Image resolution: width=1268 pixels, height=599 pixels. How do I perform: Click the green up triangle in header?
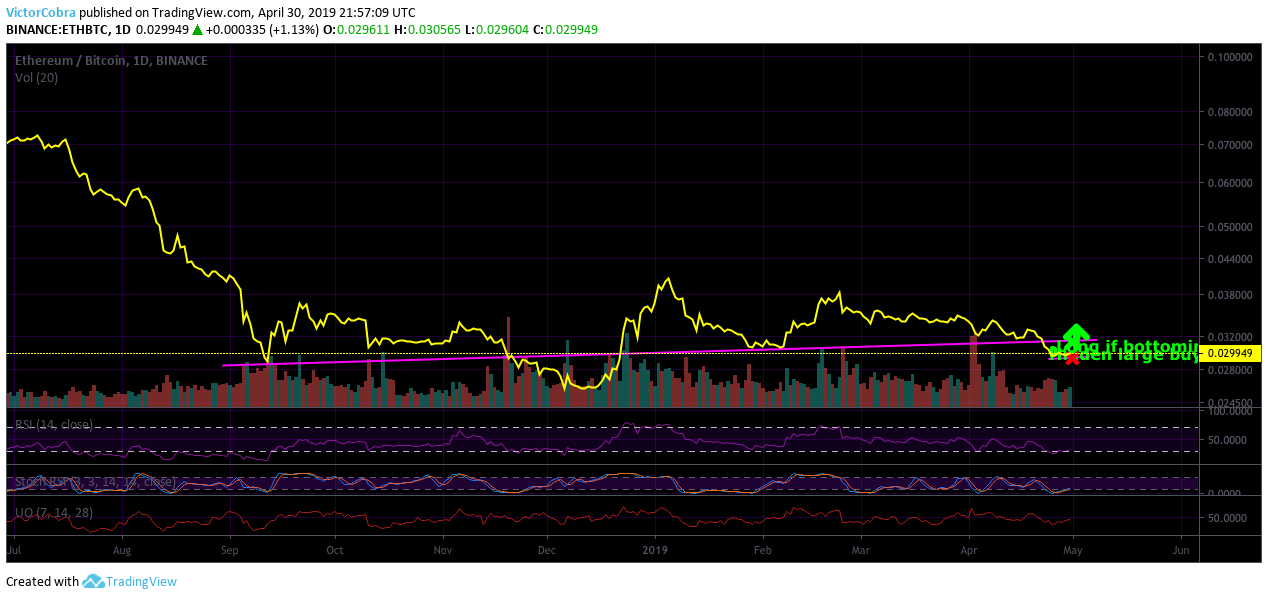pyautogui.click(x=198, y=30)
